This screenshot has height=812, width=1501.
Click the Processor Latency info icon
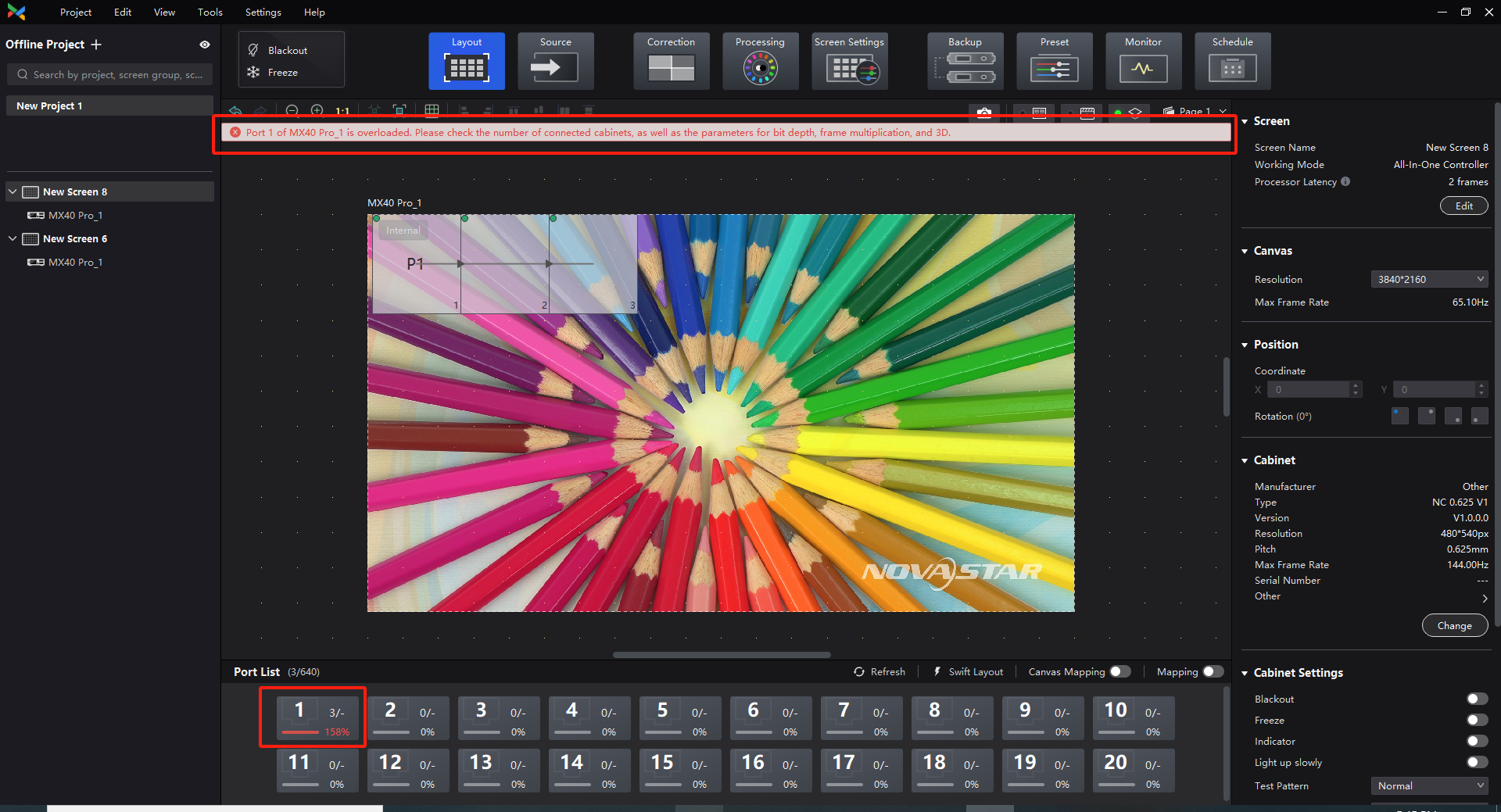tap(1345, 181)
